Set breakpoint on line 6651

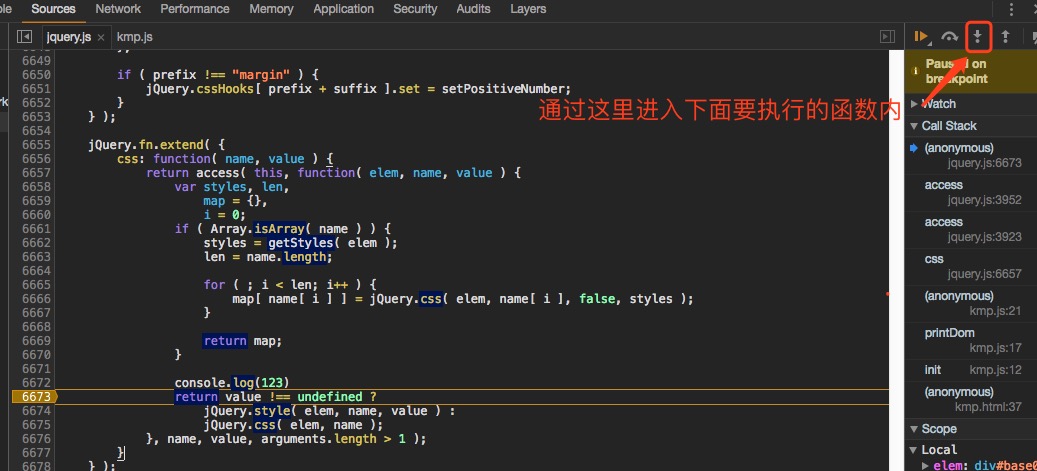click(36, 89)
